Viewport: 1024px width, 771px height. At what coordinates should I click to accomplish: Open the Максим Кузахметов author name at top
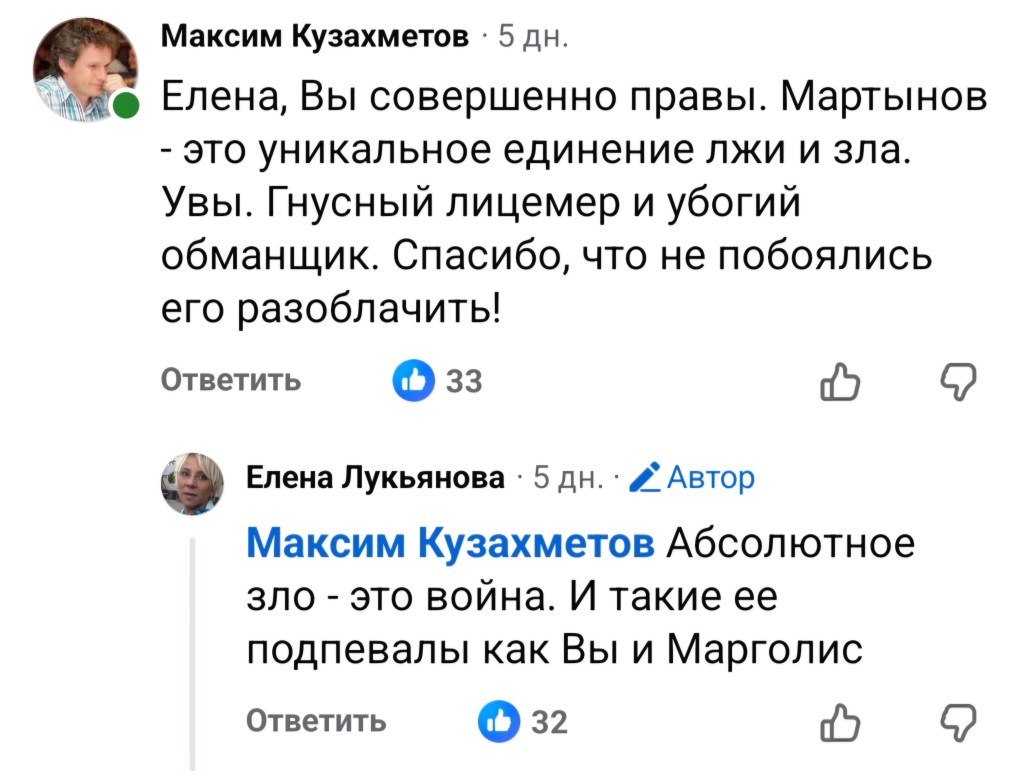(315, 38)
